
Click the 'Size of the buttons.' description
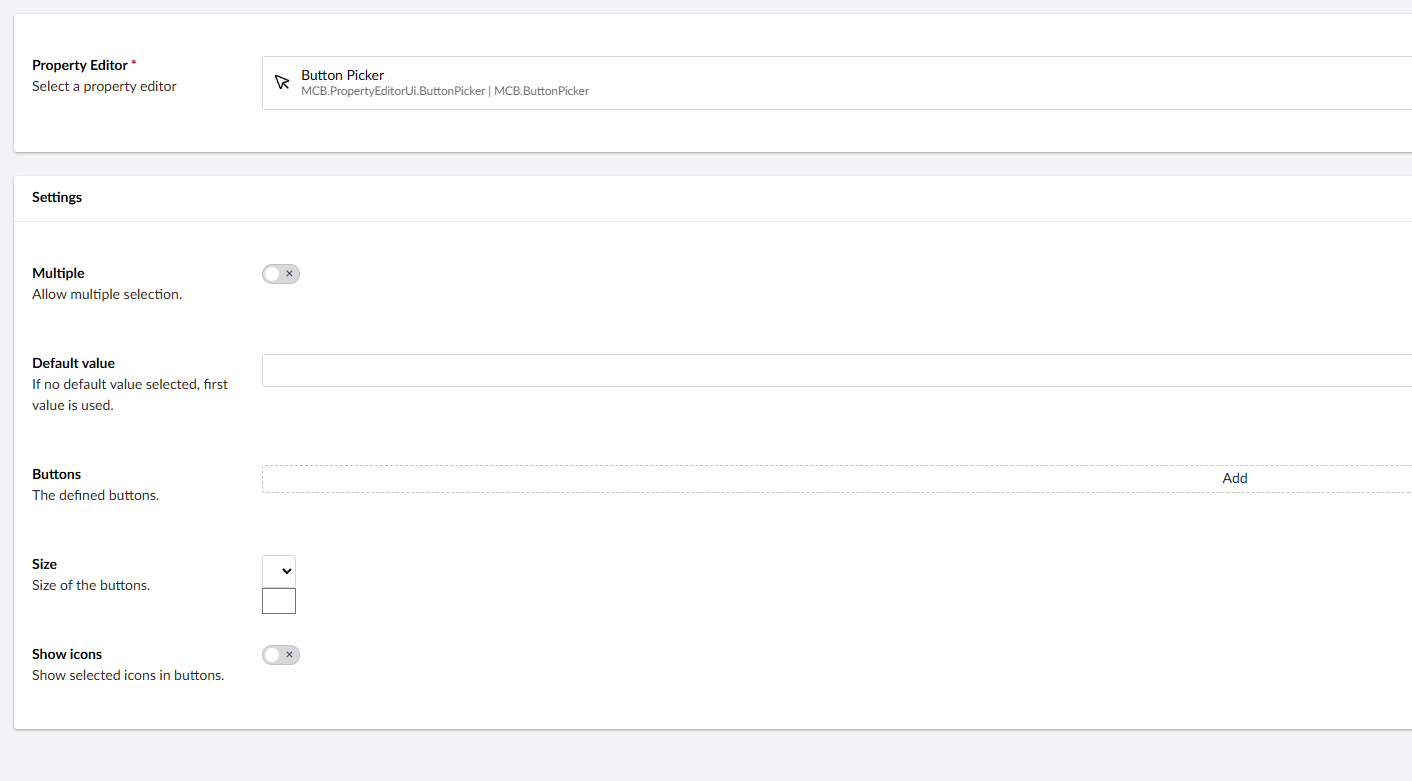coord(91,585)
